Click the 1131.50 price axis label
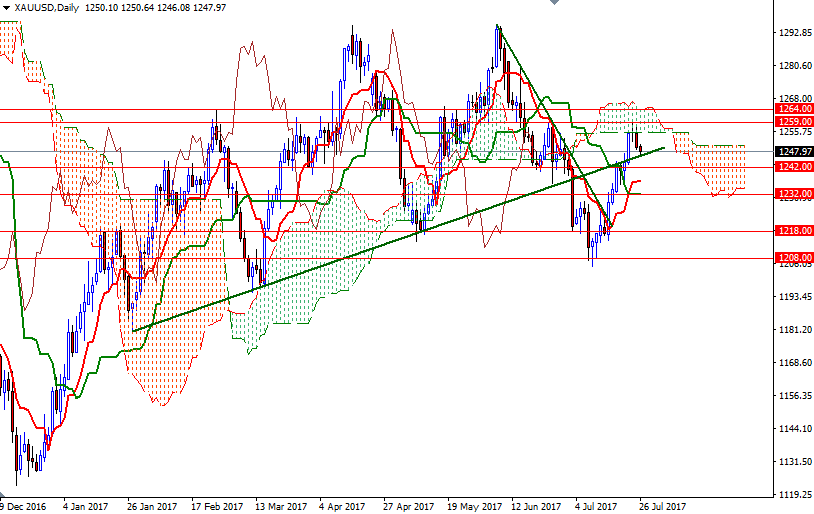This screenshot has height=514, width=814. point(794,462)
